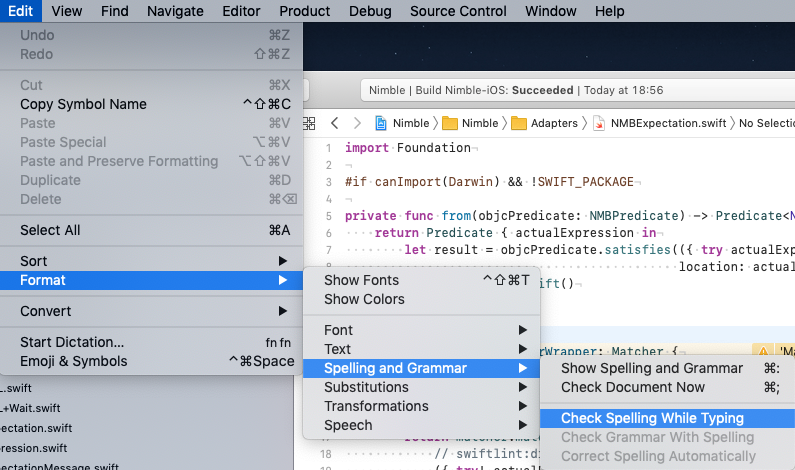
Task: Click the Adapters folder icon in jump bar
Action: (x=519, y=123)
